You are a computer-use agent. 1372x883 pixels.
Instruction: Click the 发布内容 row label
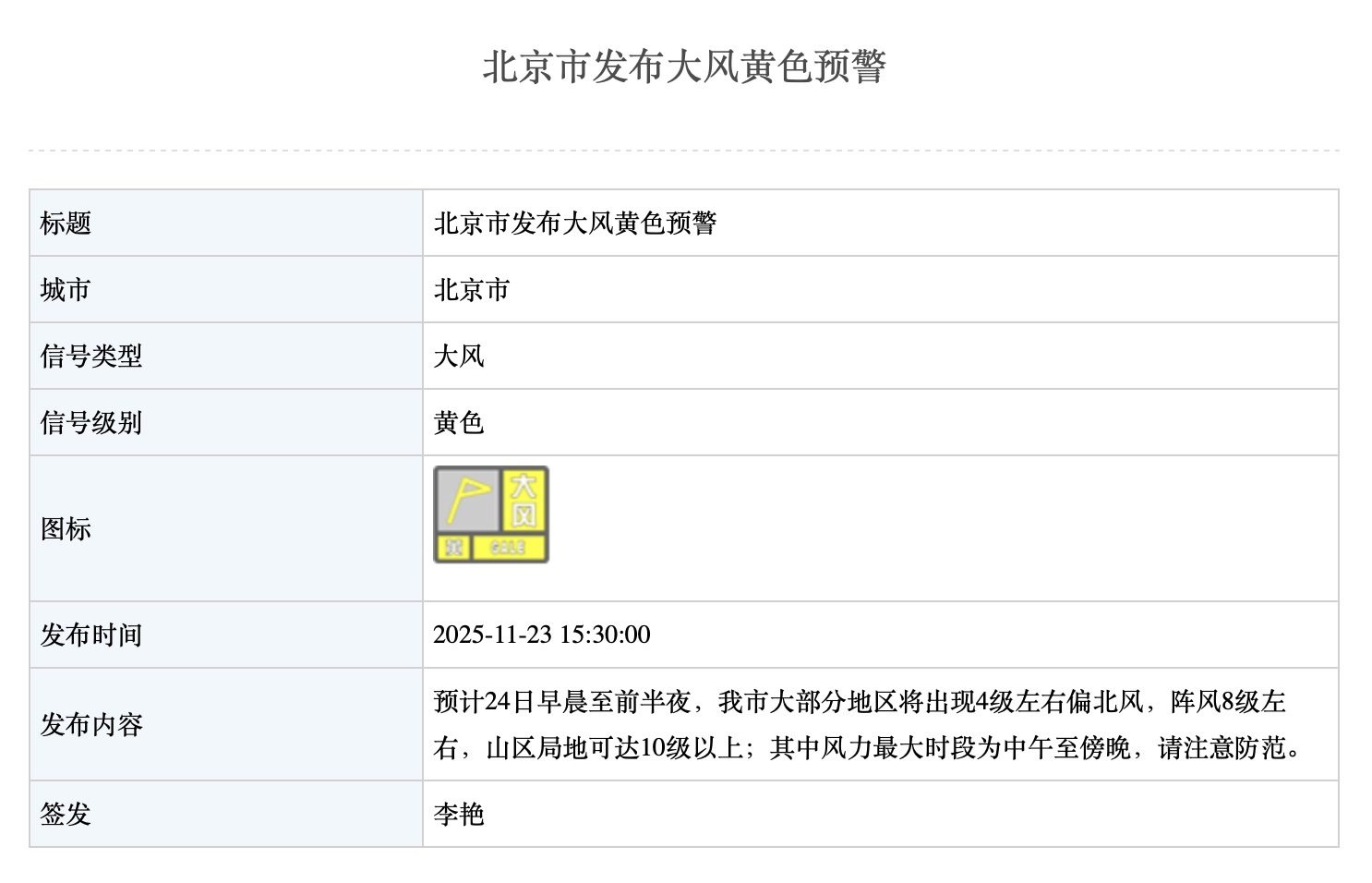(x=90, y=725)
